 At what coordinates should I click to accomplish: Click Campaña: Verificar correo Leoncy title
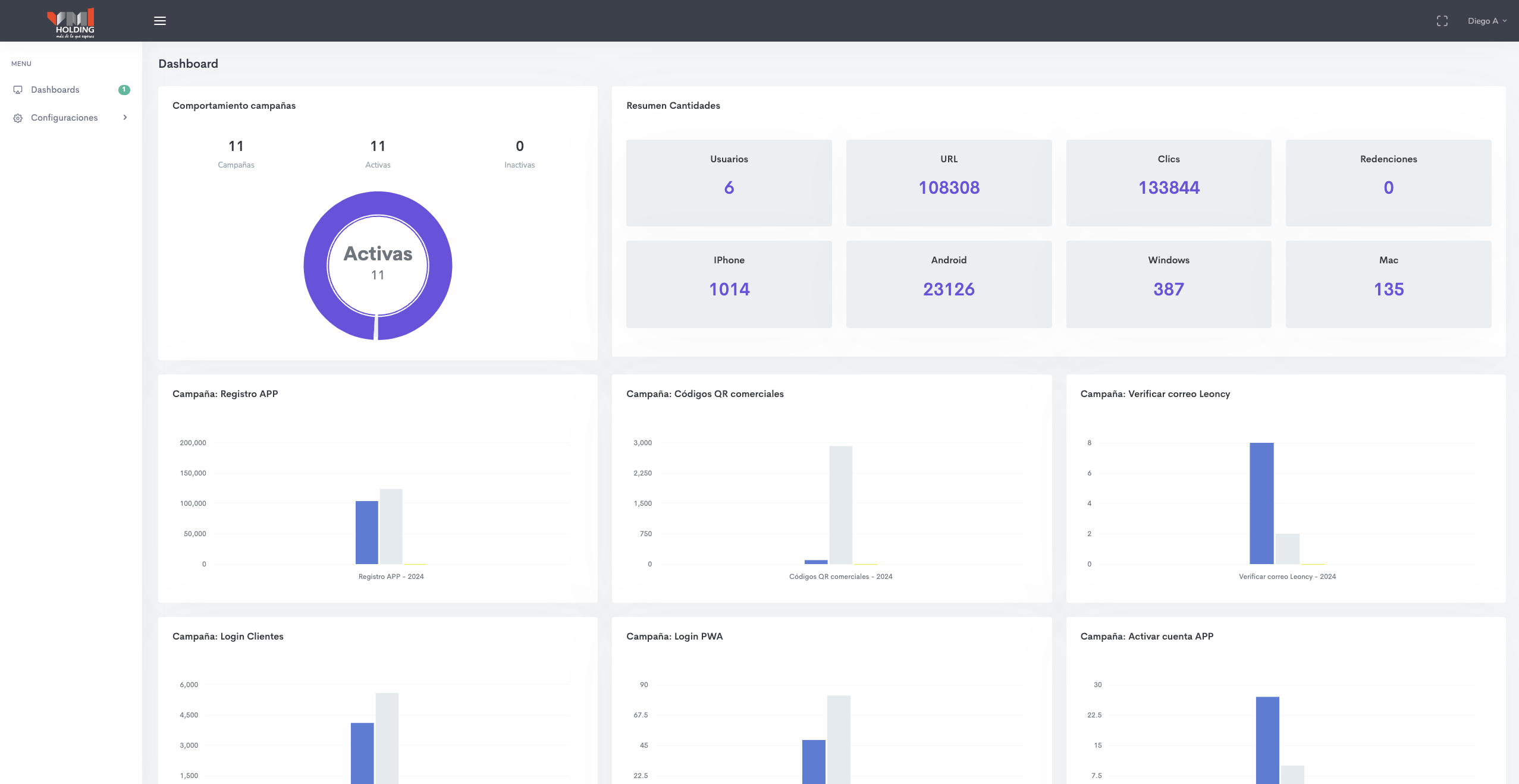[x=1155, y=393]
